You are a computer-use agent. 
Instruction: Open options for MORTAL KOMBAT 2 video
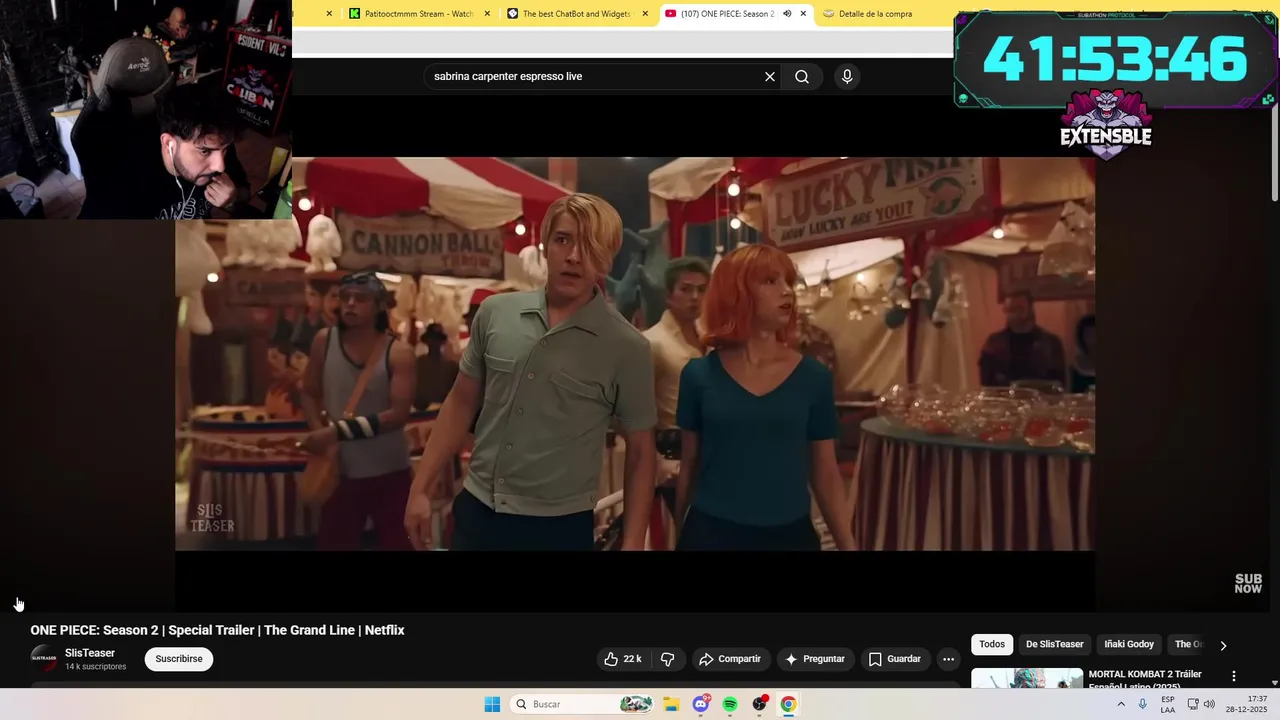tap(1233, 676)
